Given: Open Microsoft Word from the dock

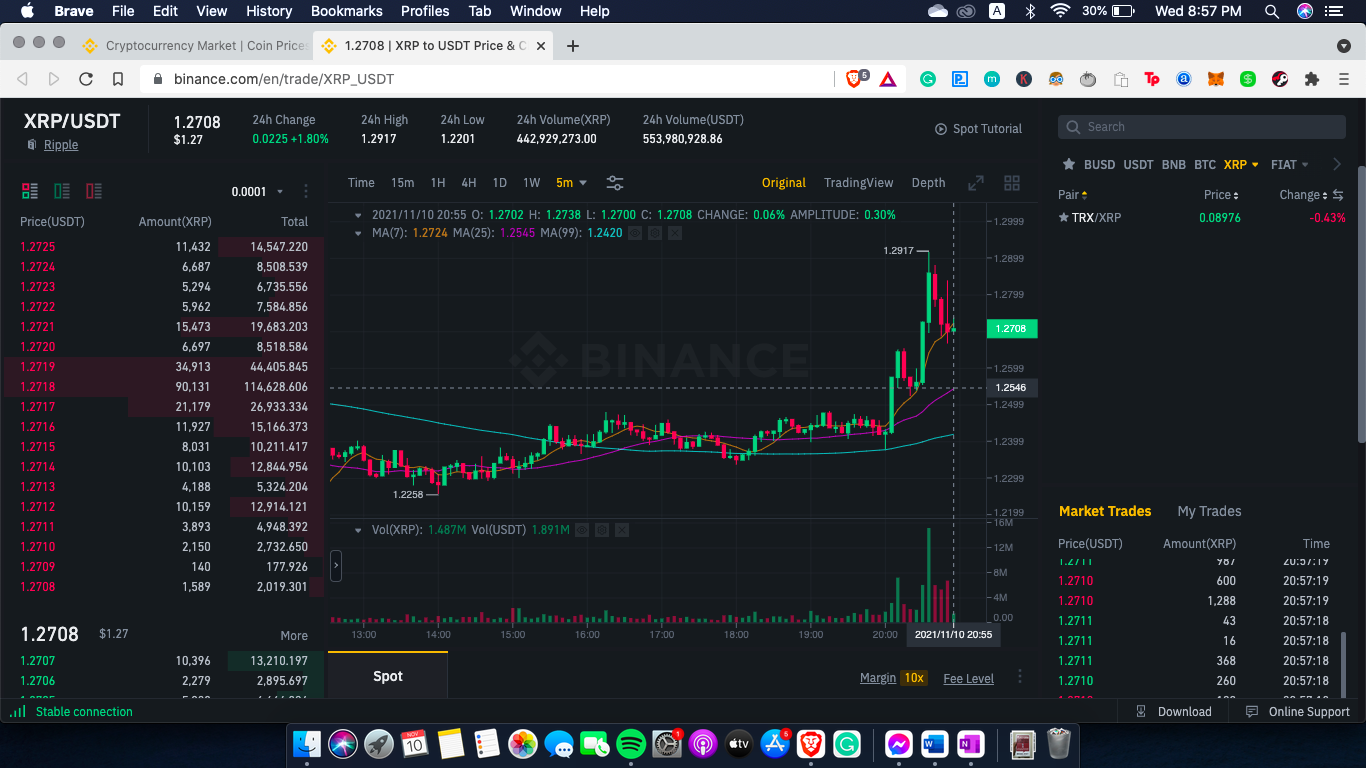Looking at the screenshot, I should pos(934,744).
